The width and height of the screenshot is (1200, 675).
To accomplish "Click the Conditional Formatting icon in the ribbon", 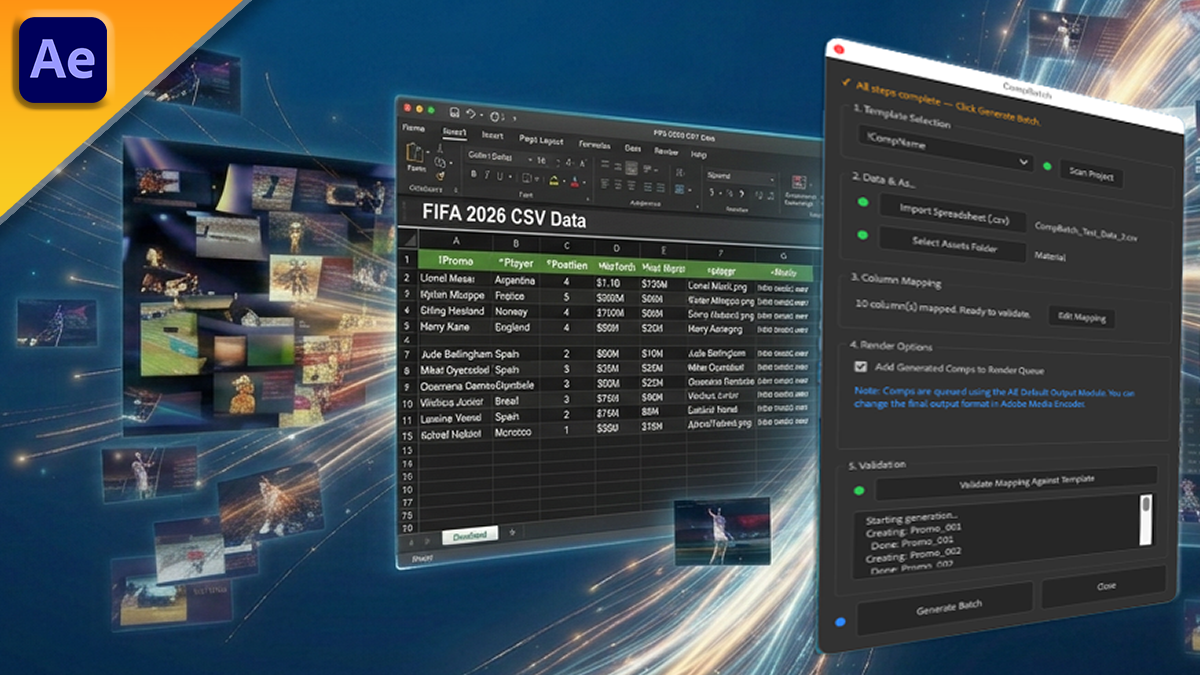I will coord(798,183).
